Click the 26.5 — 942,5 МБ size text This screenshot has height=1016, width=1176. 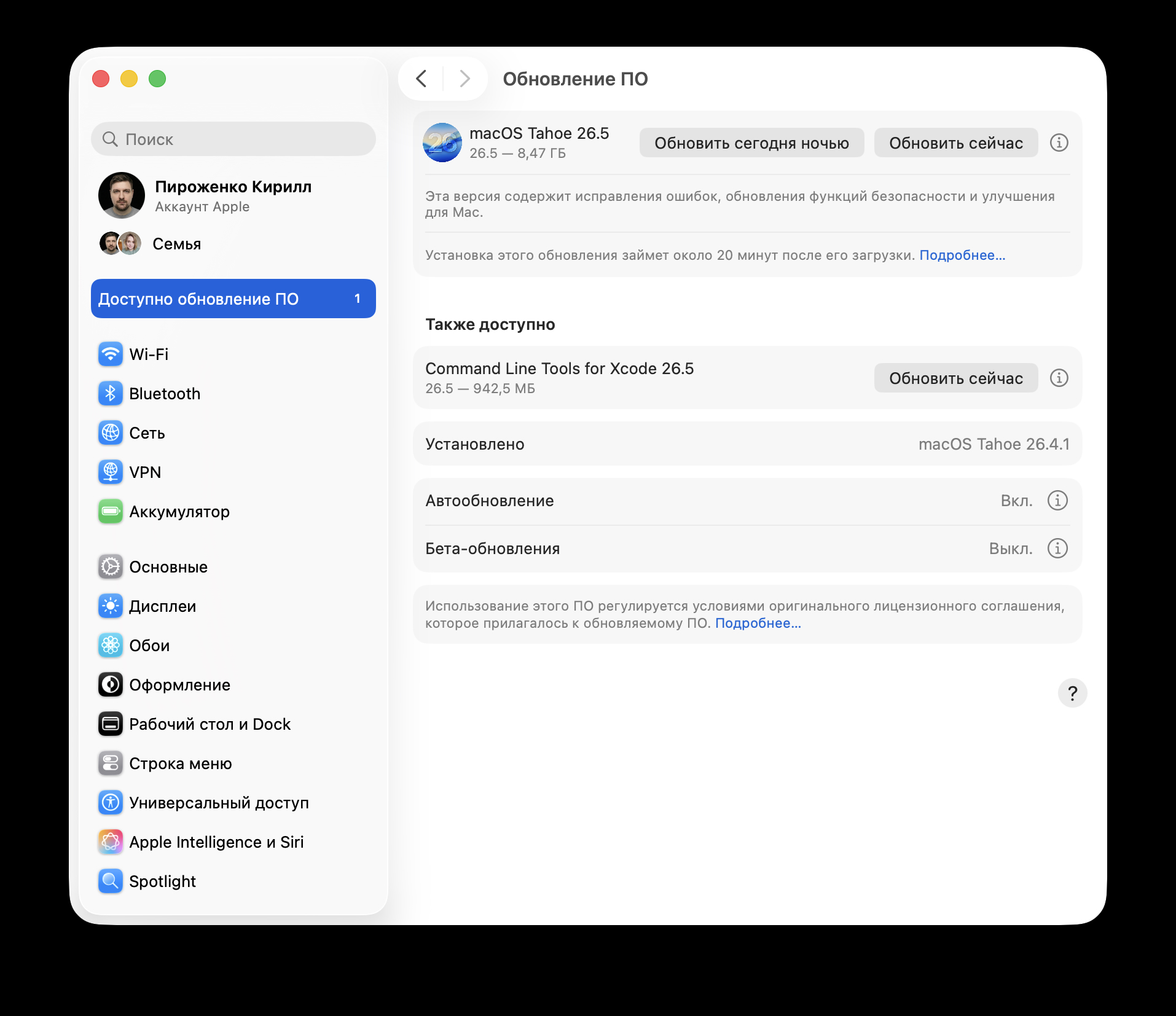[480, 388]
